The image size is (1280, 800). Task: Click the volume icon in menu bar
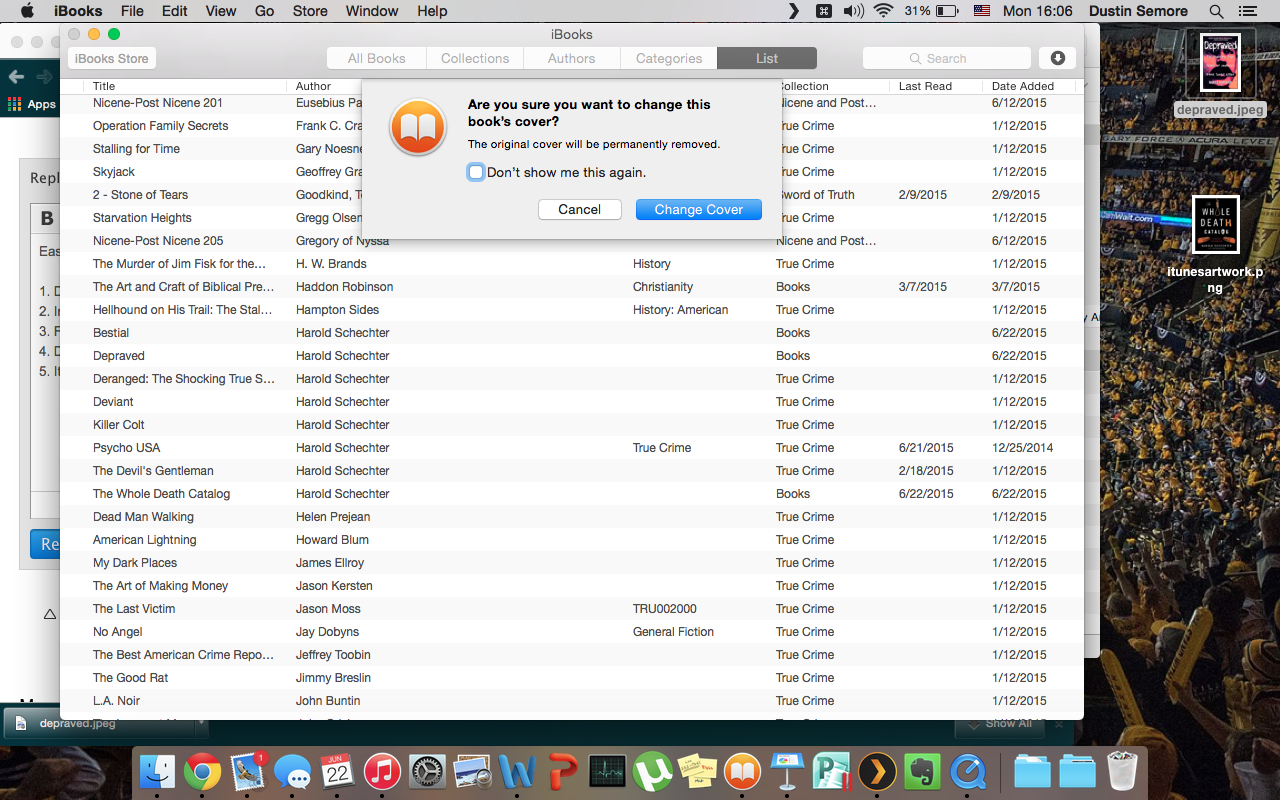point(853,11)
